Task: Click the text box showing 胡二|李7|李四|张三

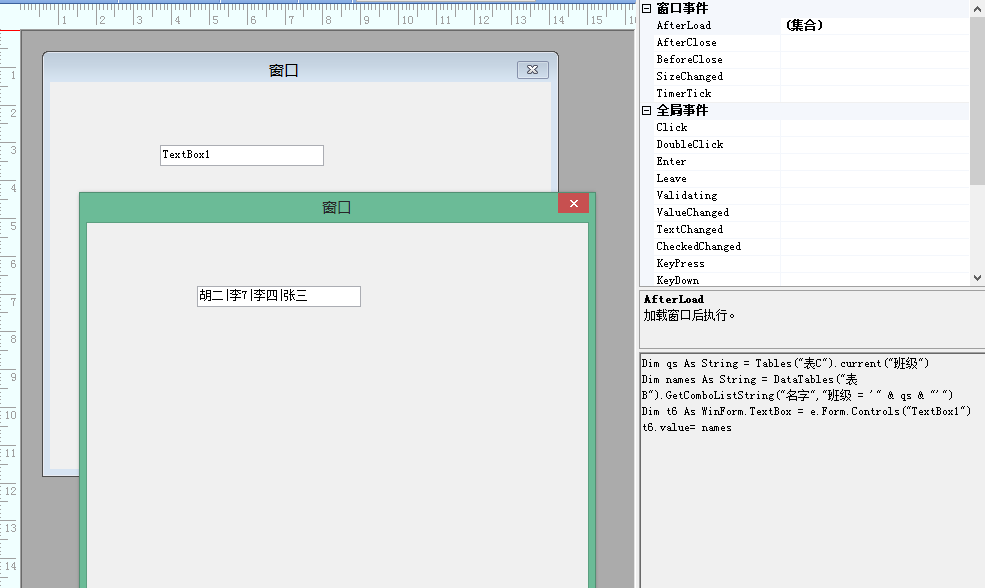Action: click(x=278, y=296)
